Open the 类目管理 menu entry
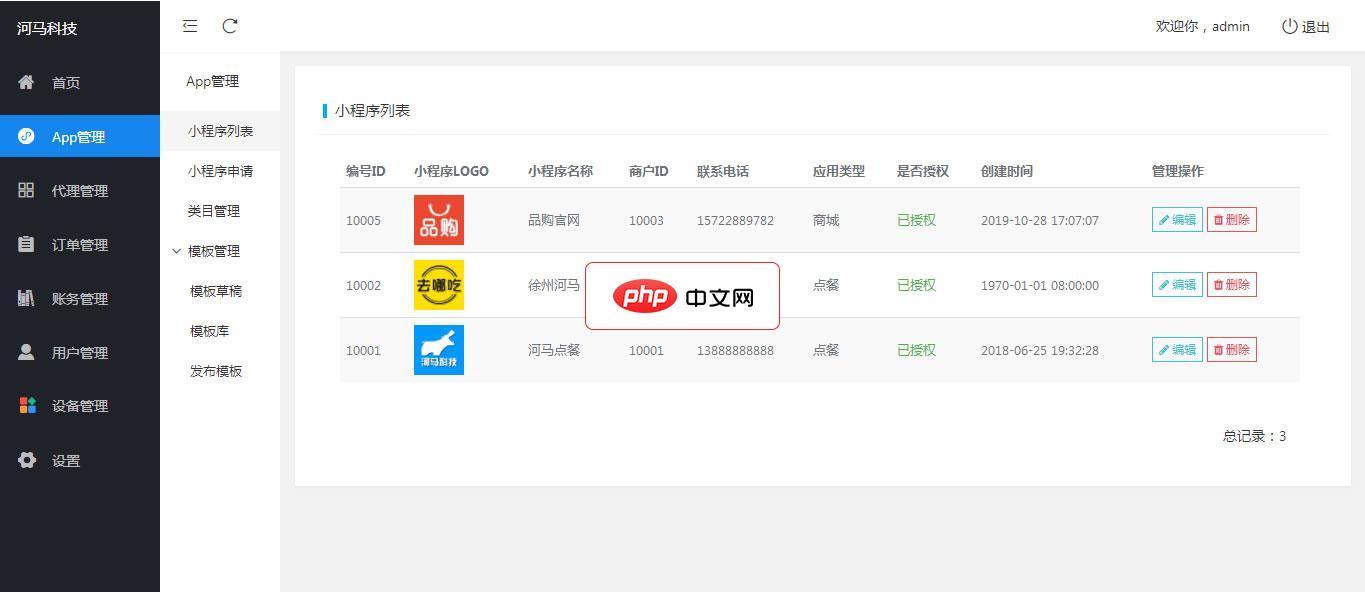This screenshot has height=592, width=1365. point(215,211)
